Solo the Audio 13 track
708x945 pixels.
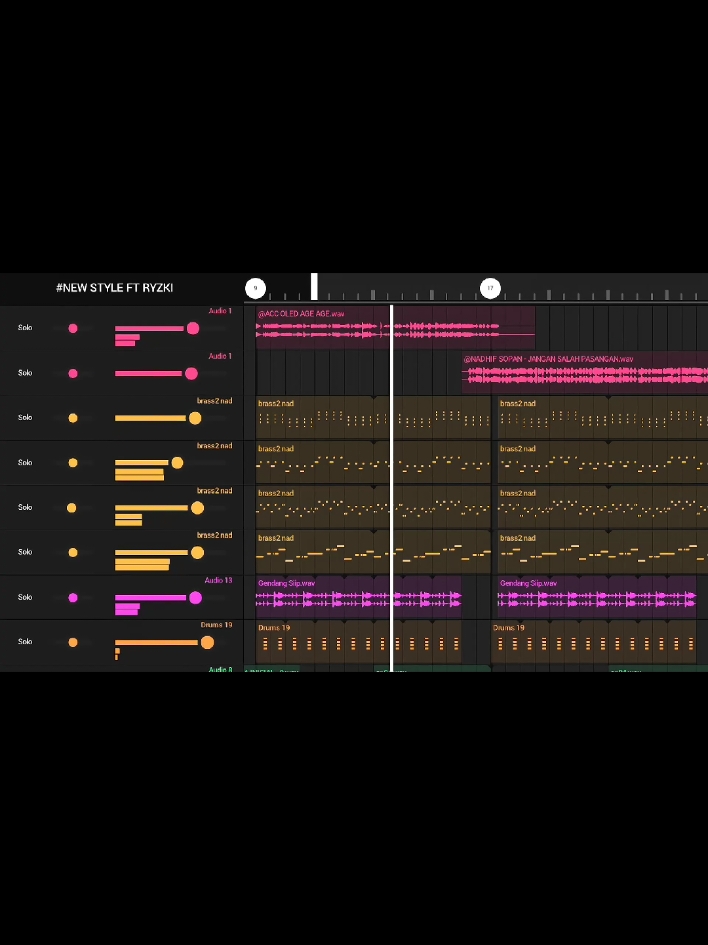pyautogui.click(x=25, y=597)
